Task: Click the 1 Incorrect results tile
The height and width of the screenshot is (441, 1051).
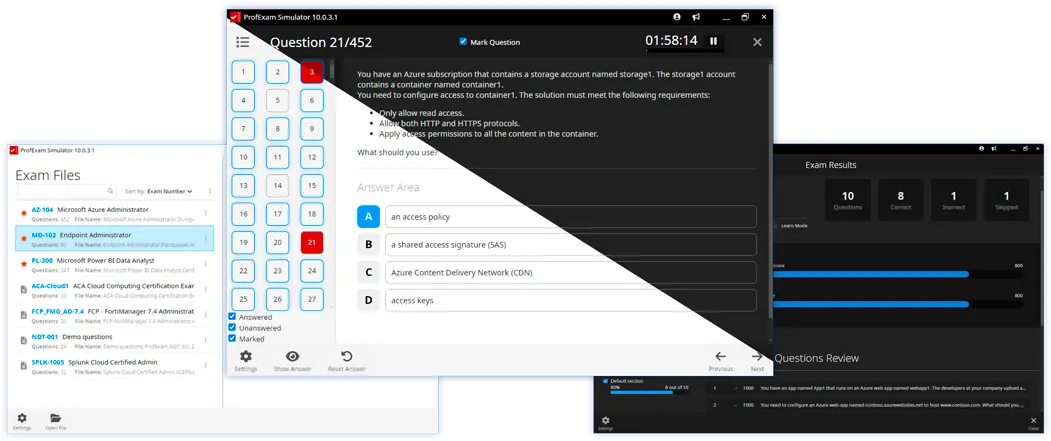Action: pos(954,200)
